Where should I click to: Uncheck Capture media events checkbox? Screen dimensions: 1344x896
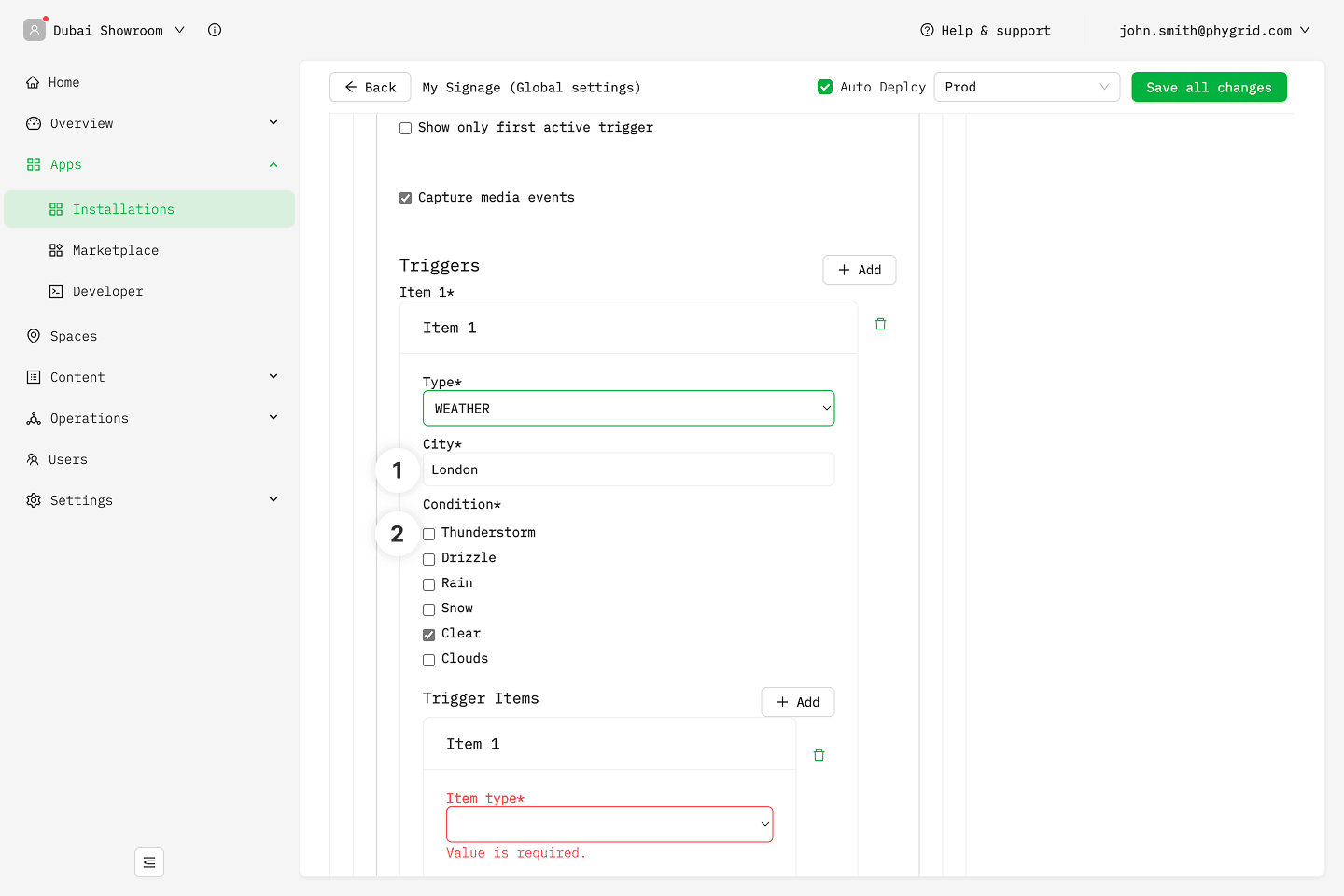pos(406,198)
